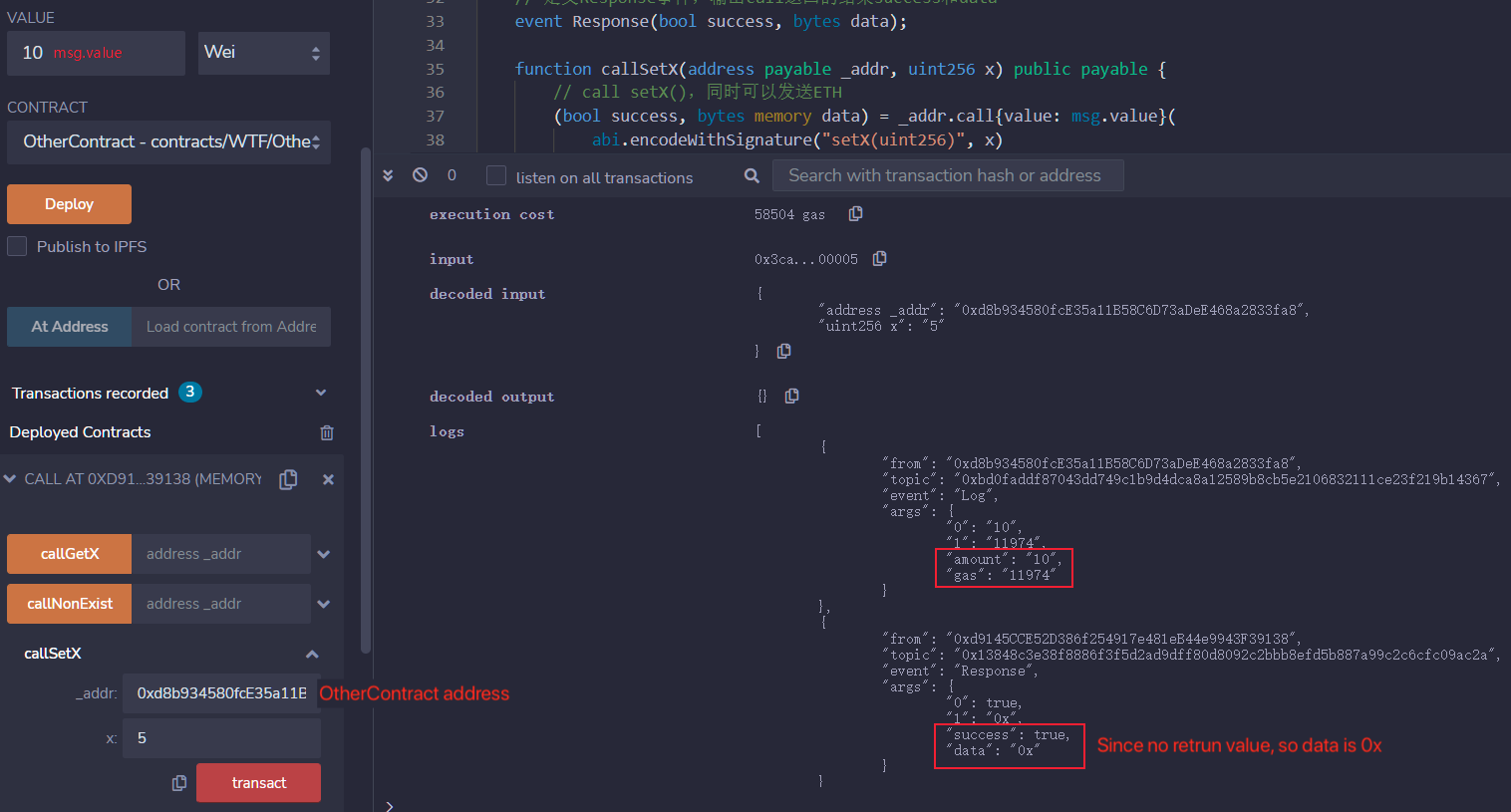Click the transaction hash search field
This screenshot has width=1511, height=812.
coord(948,175)
